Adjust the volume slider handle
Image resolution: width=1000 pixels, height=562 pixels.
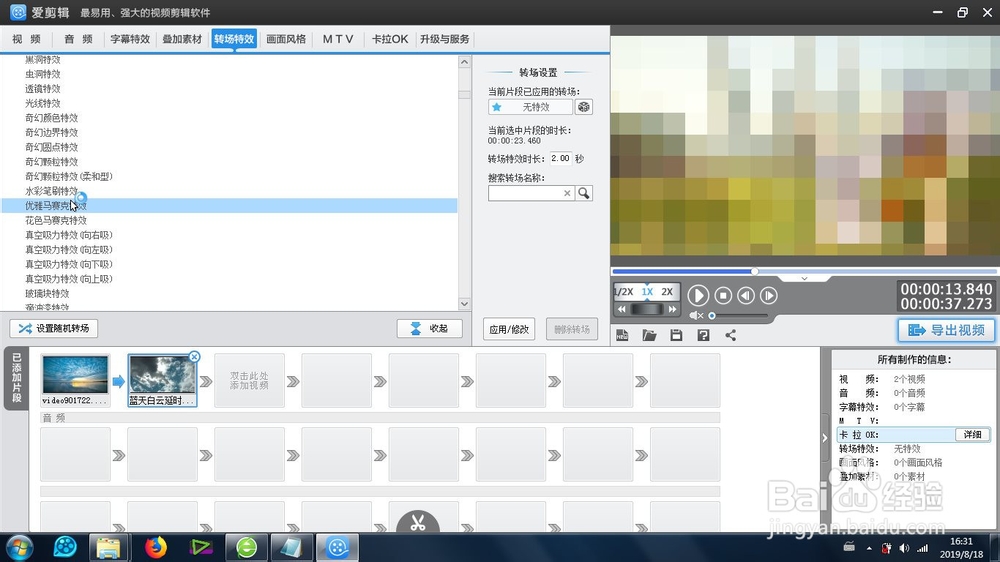(712, 315)
